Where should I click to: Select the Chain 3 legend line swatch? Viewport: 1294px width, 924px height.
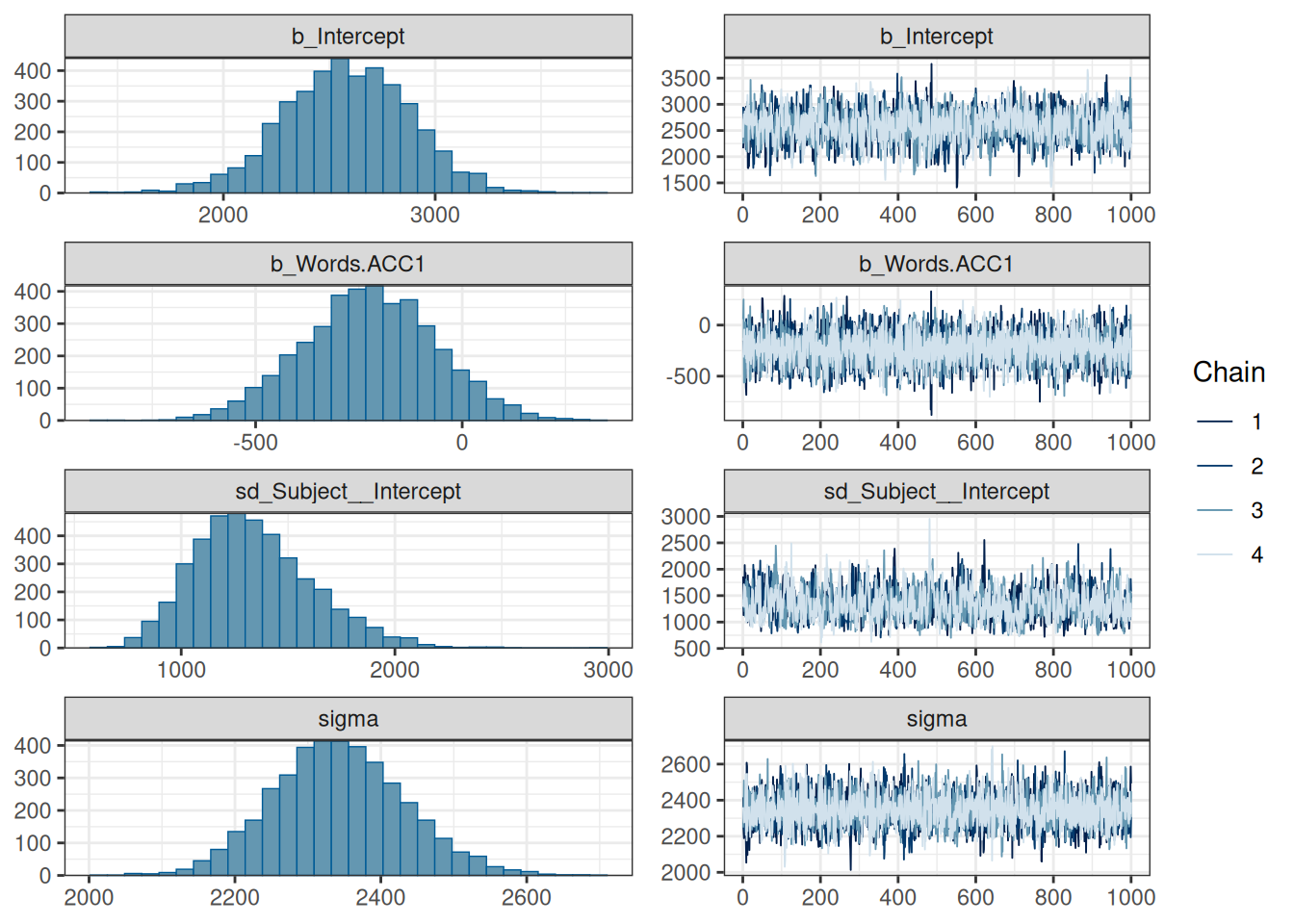pyautogui.click(x=1215, y=510)
